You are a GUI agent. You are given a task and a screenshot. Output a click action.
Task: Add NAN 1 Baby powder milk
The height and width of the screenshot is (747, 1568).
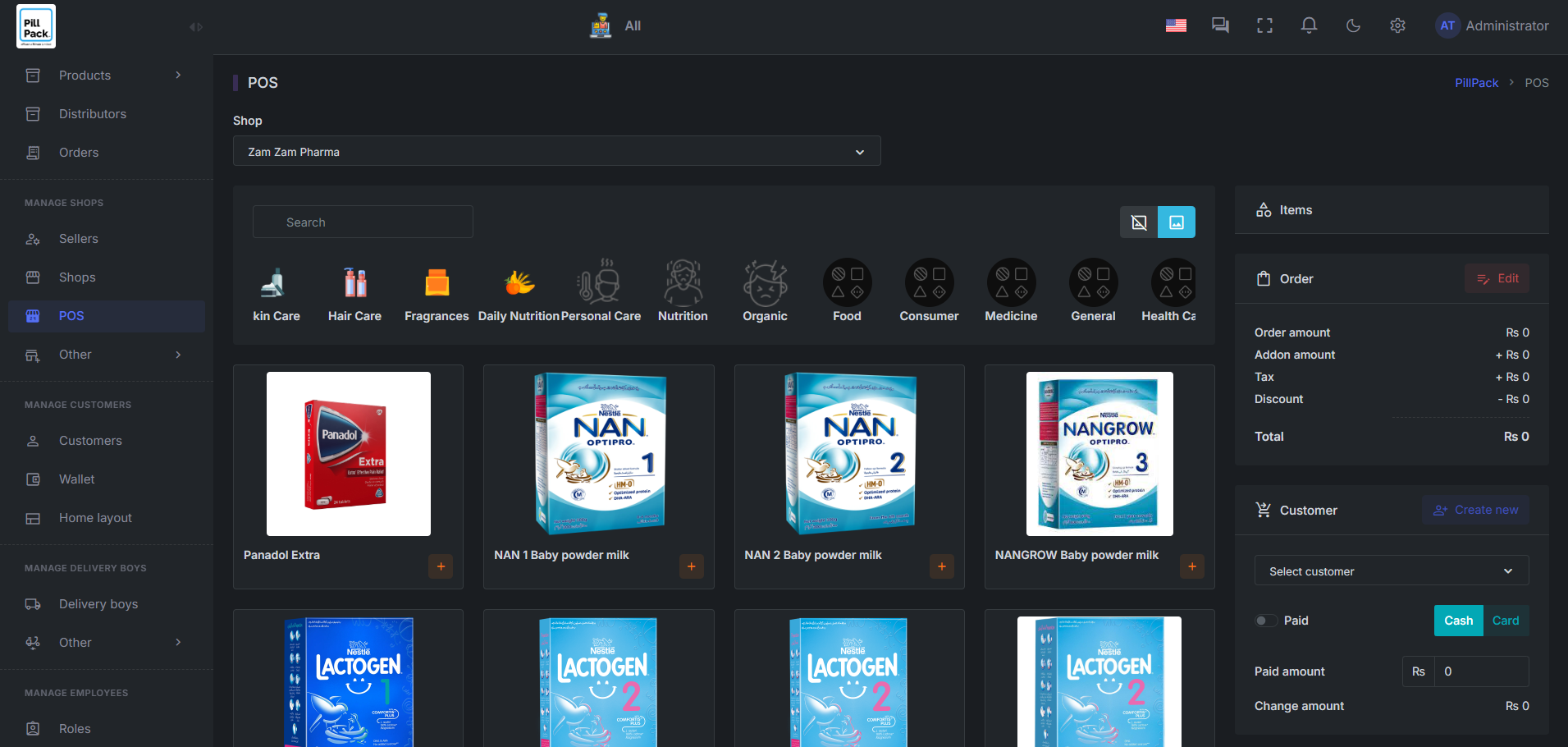[691, 566]
